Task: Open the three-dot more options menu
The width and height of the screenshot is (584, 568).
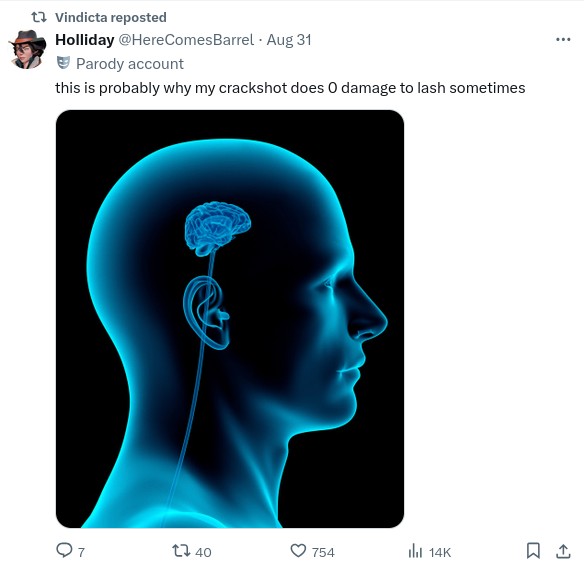Action: pyautogui.click(x=563, y=39)
